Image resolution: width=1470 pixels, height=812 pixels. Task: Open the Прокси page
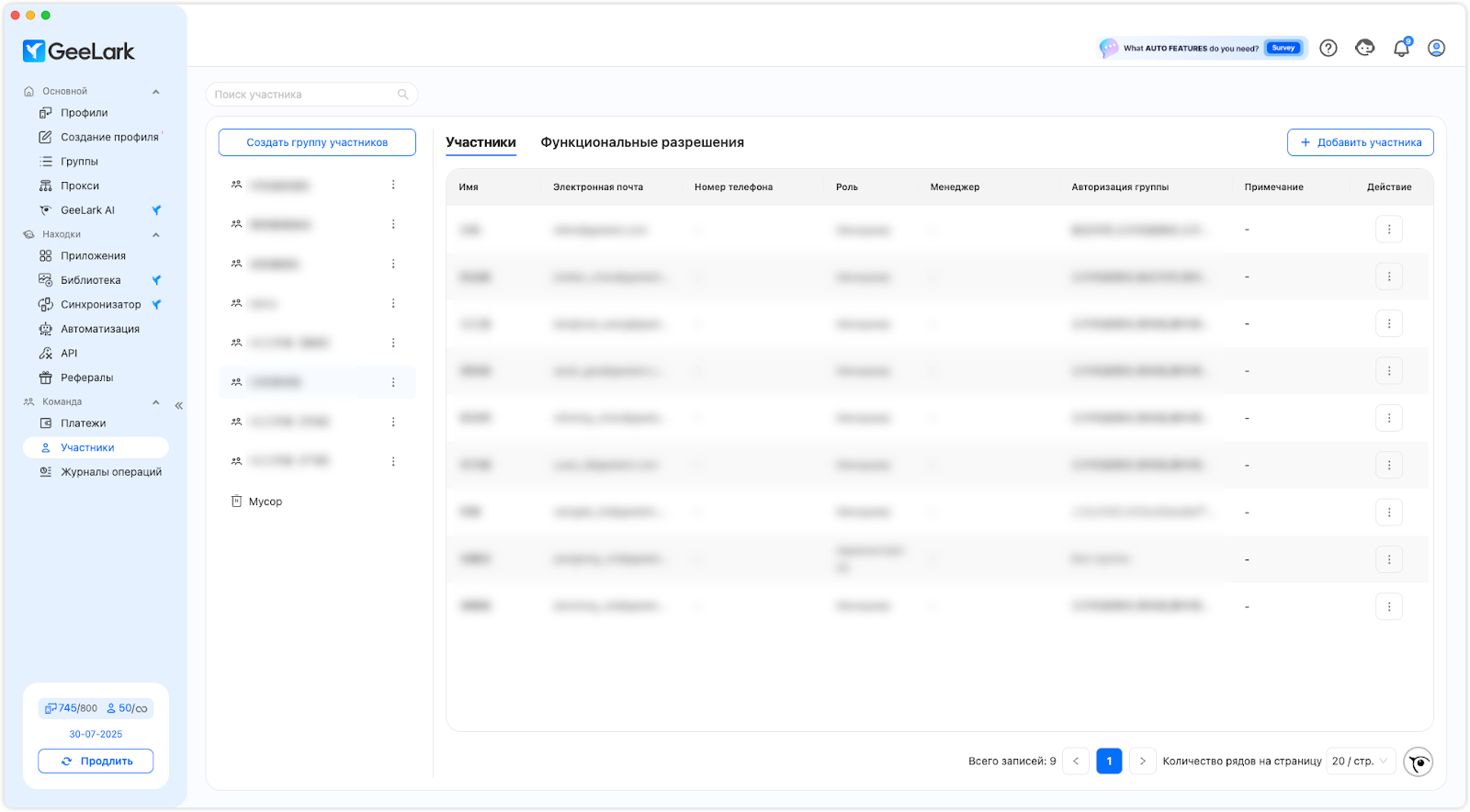click(x=80, y=186)
